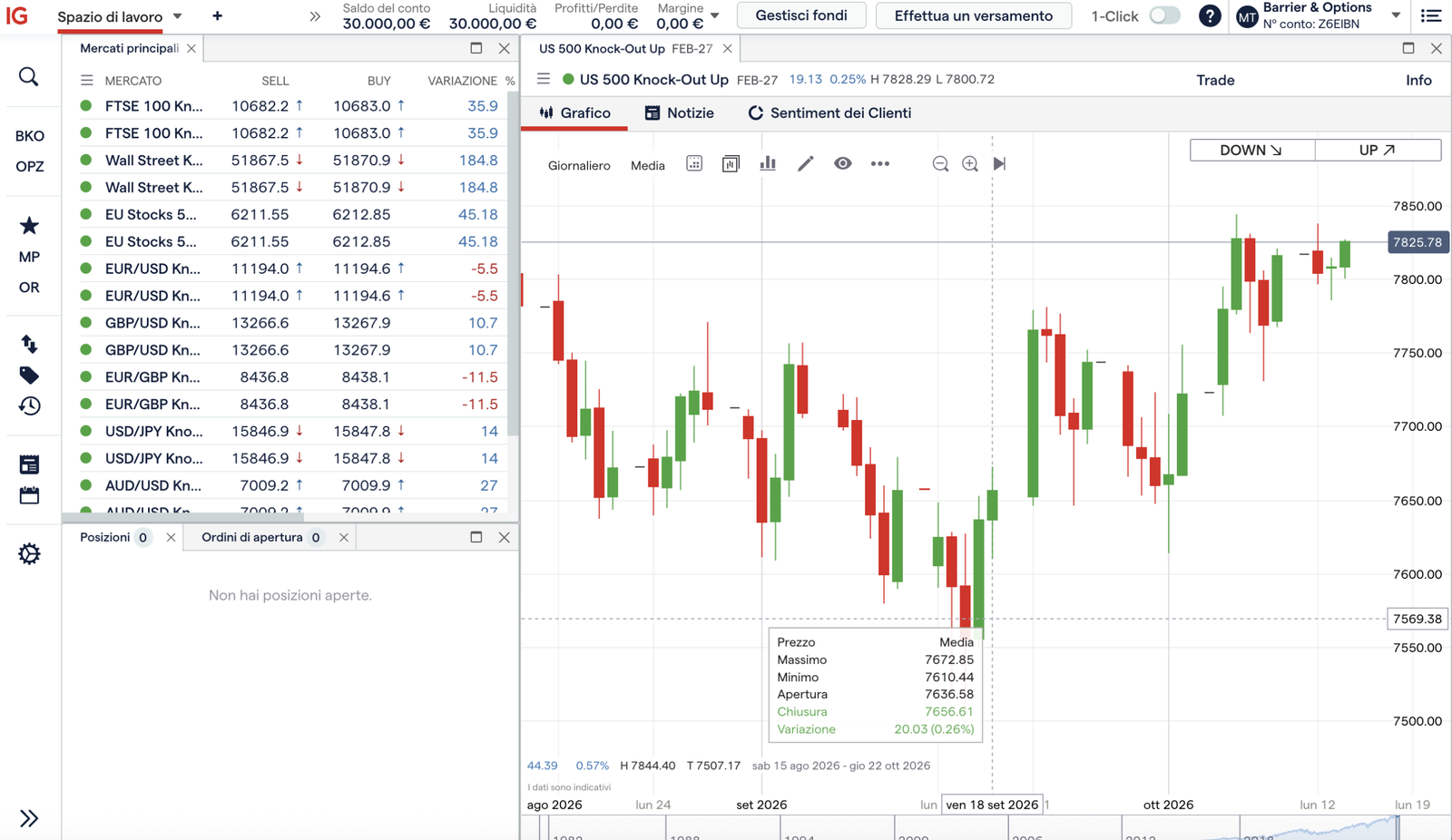Expand the Margine dropdown arrow
Viewport: 1452px width, 840px height.
click(715, 15)
